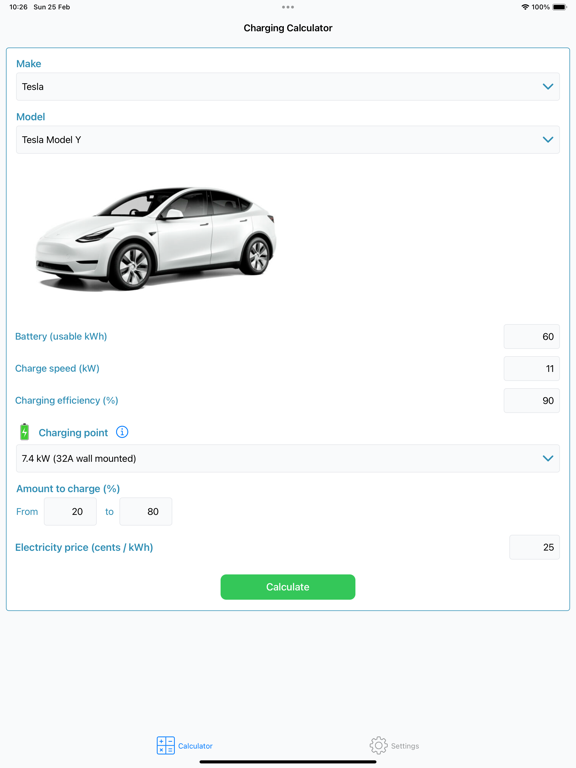Tap the 'Charging efficiency (%)' label
This screenshot has height=768, width=576.
(x=67, y=401)
